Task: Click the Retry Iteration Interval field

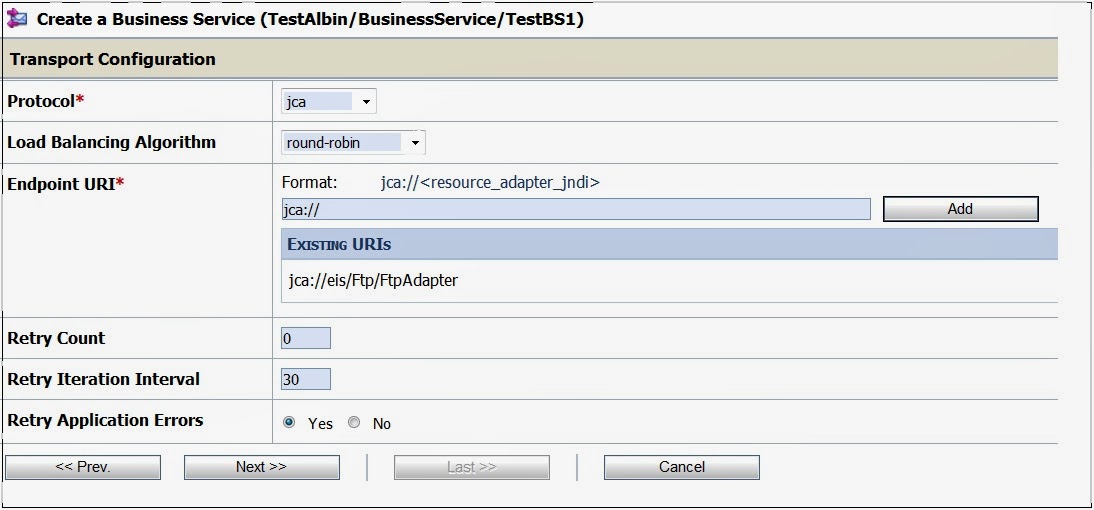Action: pyautogui.click(x=306, y=379)
